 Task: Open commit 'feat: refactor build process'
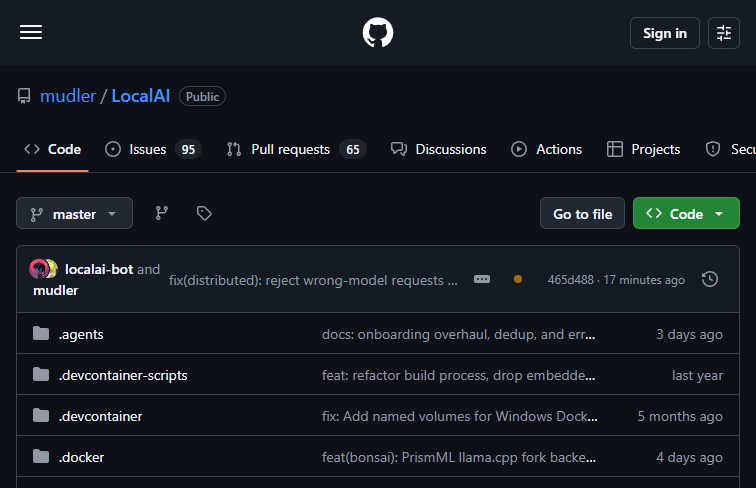pyautogui.click(x=459, y=375)
